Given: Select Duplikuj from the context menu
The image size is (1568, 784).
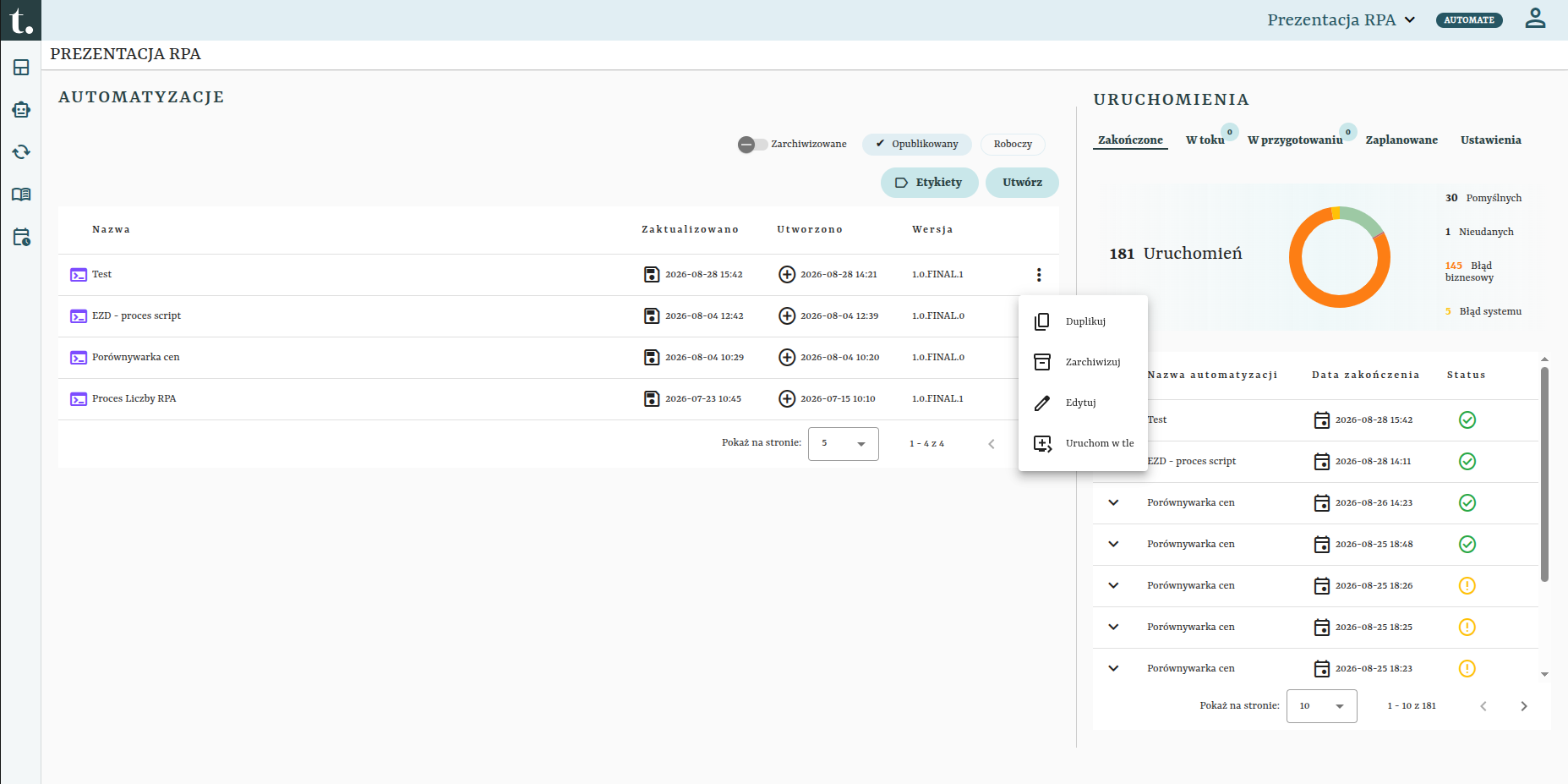Looking at the screenshot, I should [1083, 322].
